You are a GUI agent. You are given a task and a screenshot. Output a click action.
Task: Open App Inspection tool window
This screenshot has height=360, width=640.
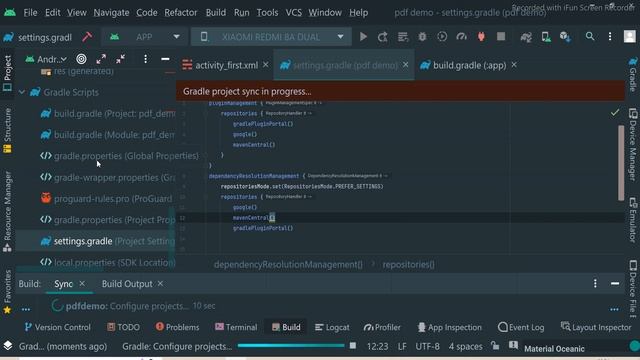[x=449, y=327]
